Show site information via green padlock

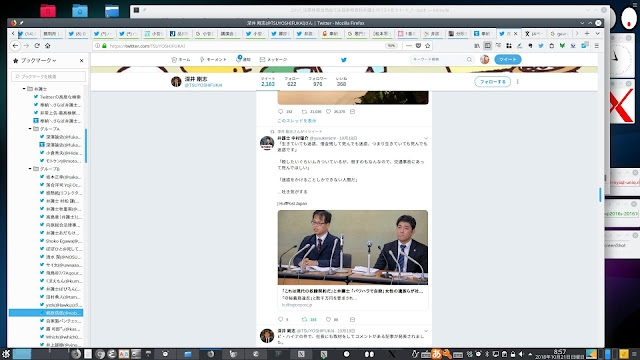coord(104,46)
